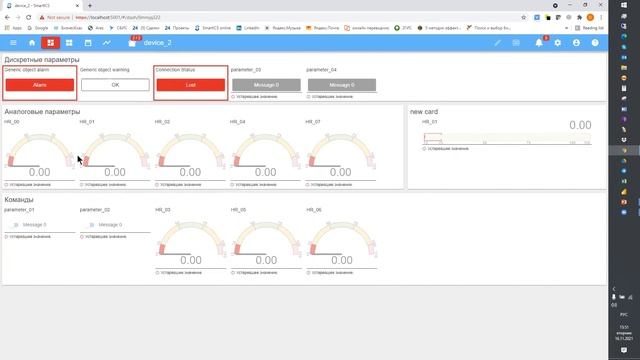Select the device_2 browser tab
This screenshot has width=640, height=360.
coord(43,6)
